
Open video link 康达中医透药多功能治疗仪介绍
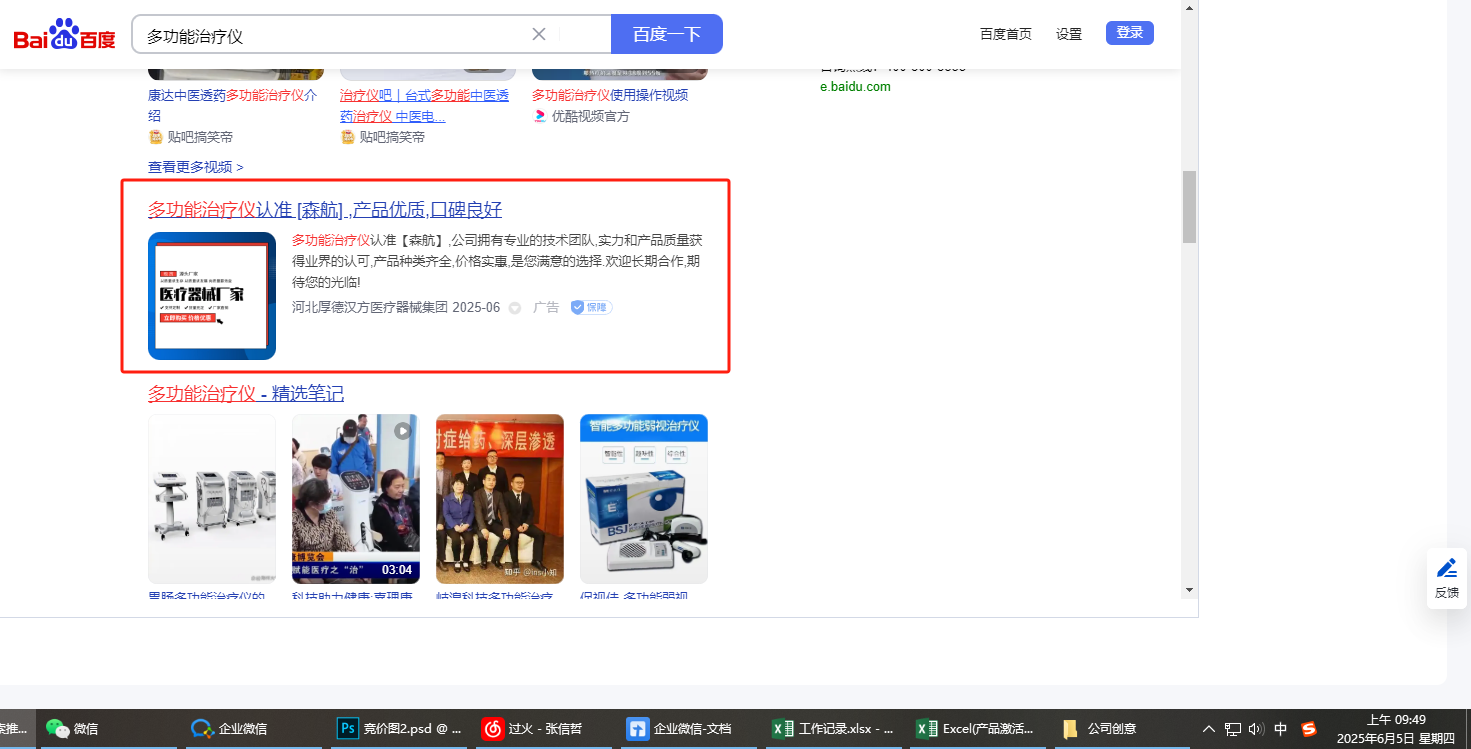[233, 105]
